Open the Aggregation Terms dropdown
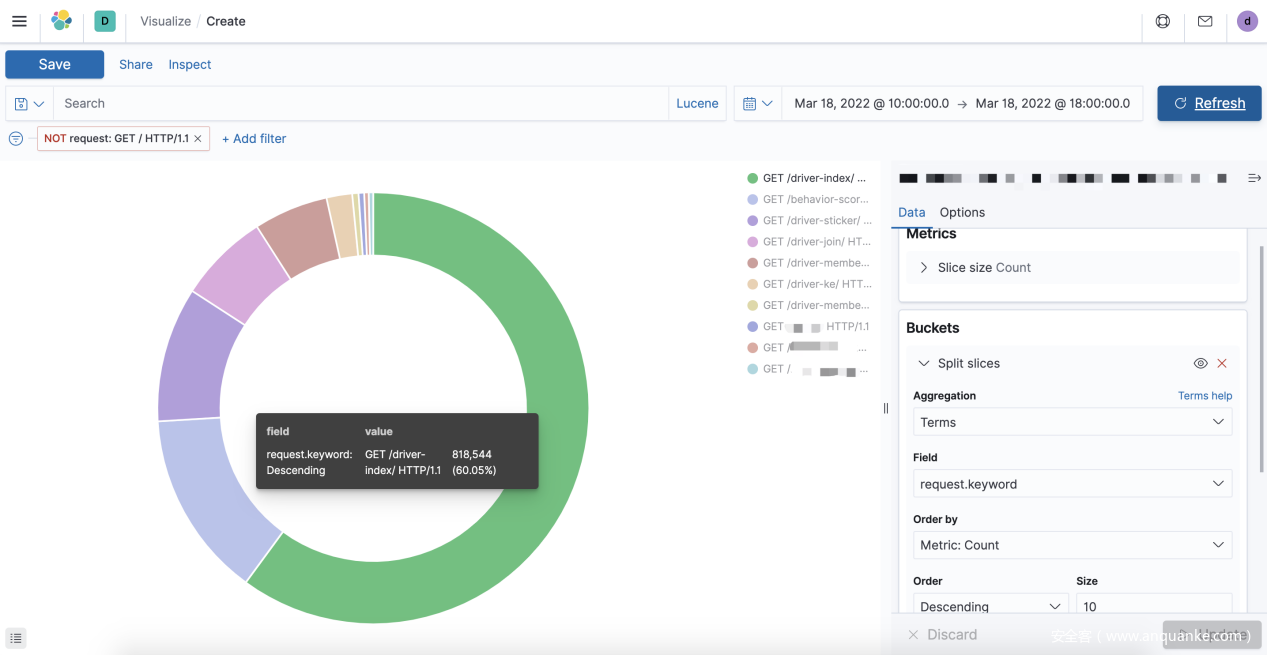The width and height of the screenshot is (1267, 655). coord(1071,422)
